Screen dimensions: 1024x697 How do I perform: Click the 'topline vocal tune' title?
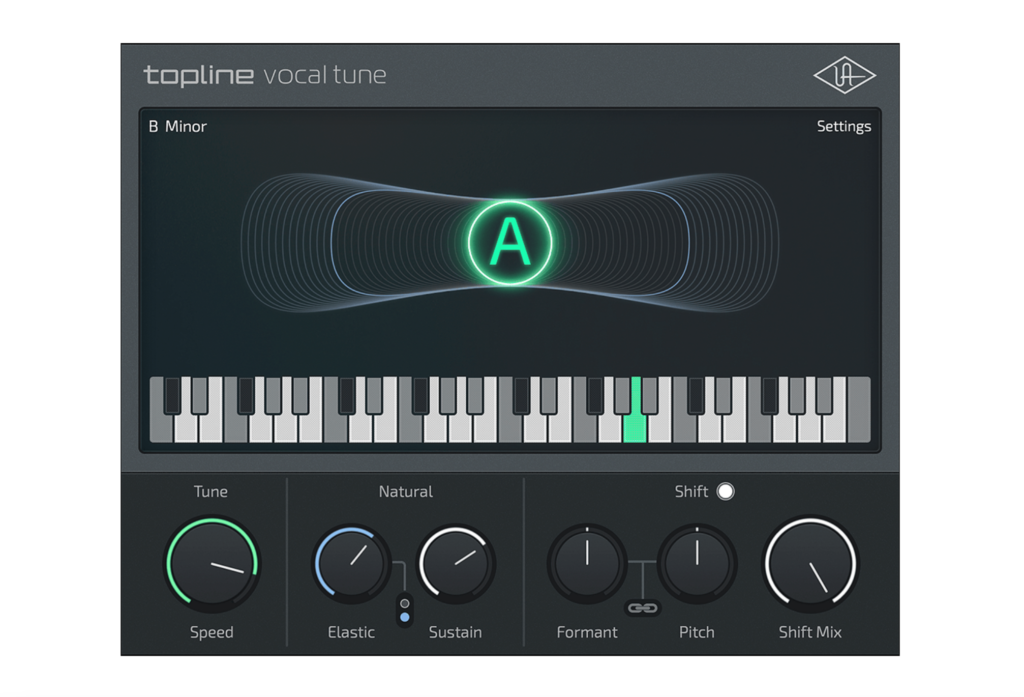[x=264, y=76]
